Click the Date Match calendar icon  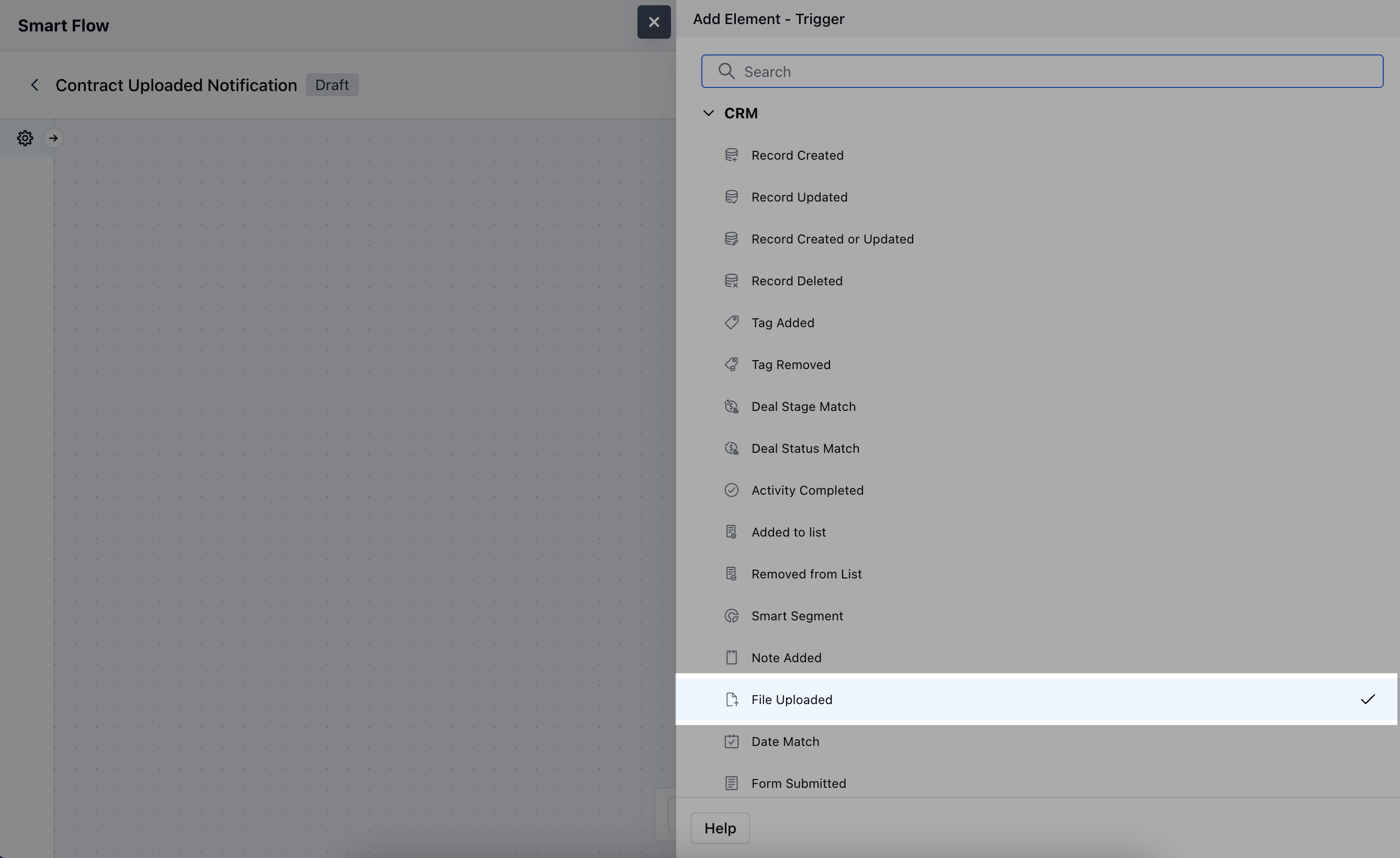(731, 741)
